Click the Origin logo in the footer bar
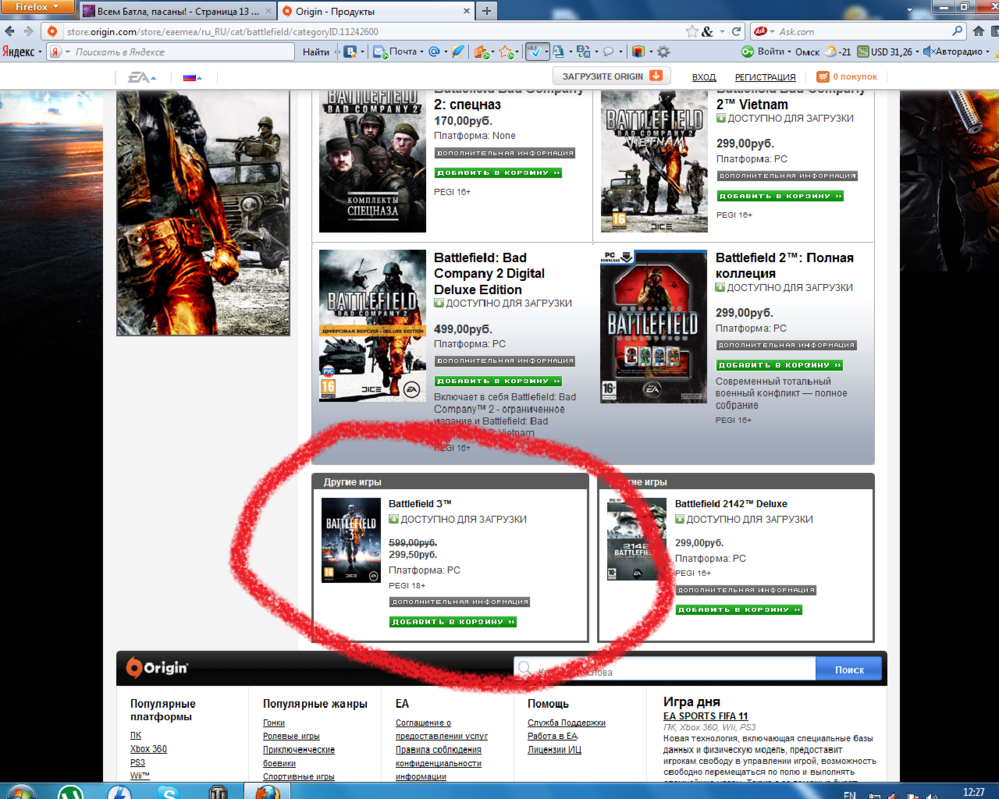Screen dimensions: 999x799 point(157,667)
